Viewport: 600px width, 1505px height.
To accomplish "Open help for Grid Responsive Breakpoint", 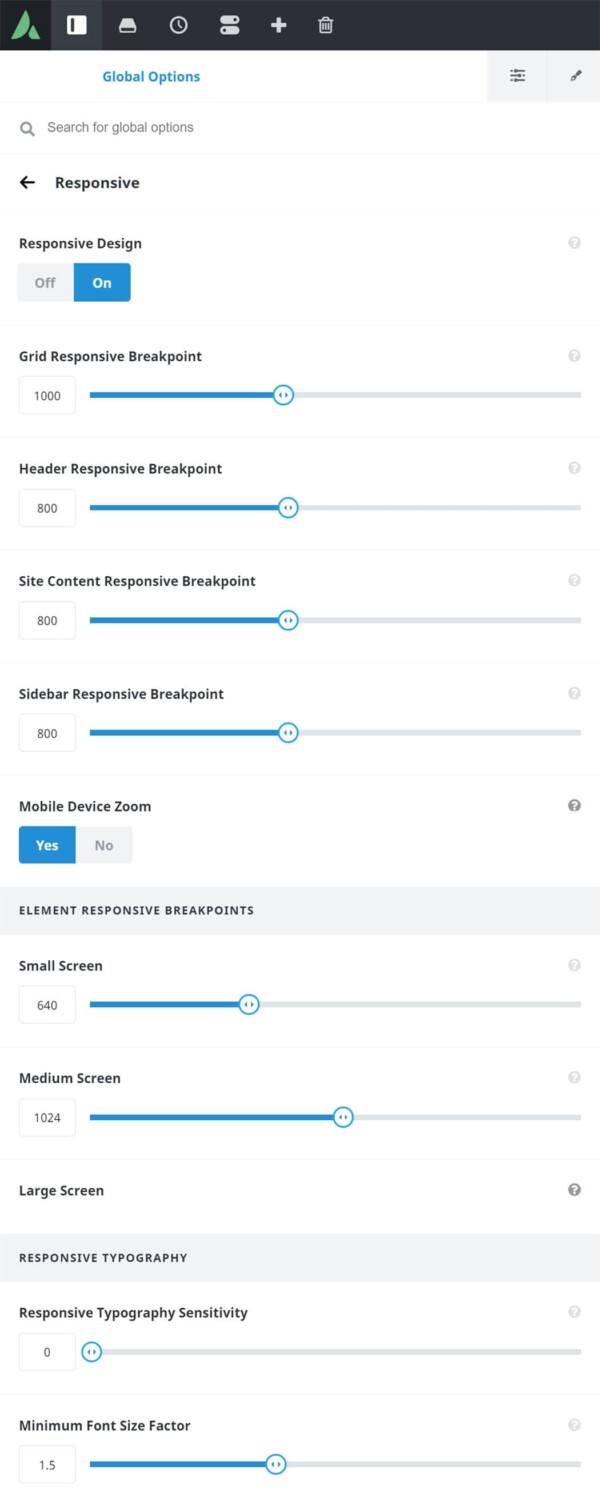I will [x=575, y=355].
